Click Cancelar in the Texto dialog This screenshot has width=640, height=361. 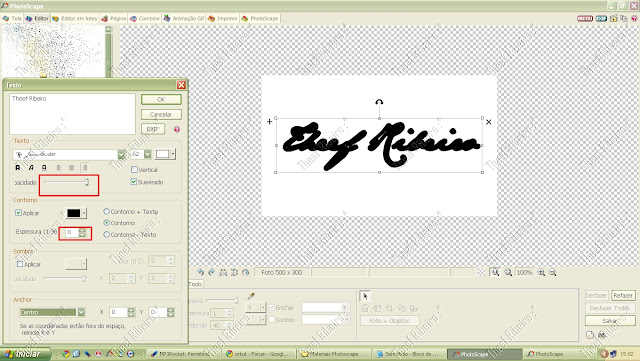pos(161,114)
